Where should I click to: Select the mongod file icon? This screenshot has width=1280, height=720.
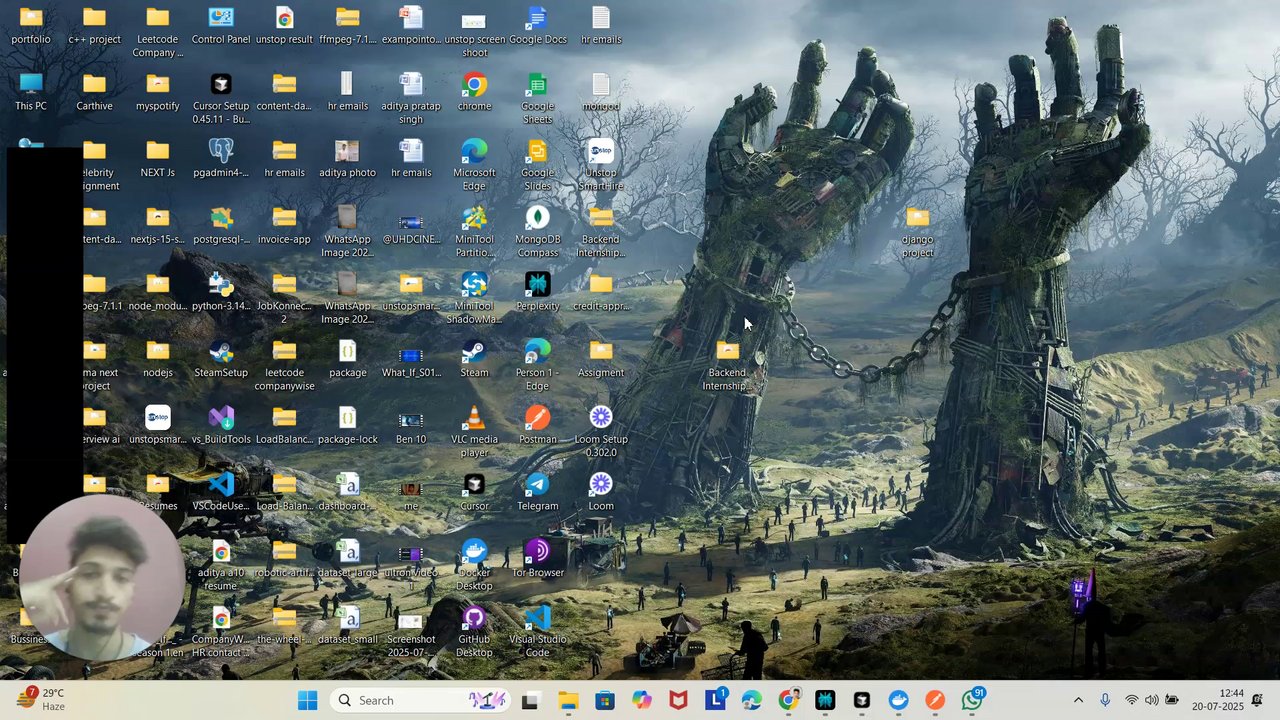click(x=600, y=92)
